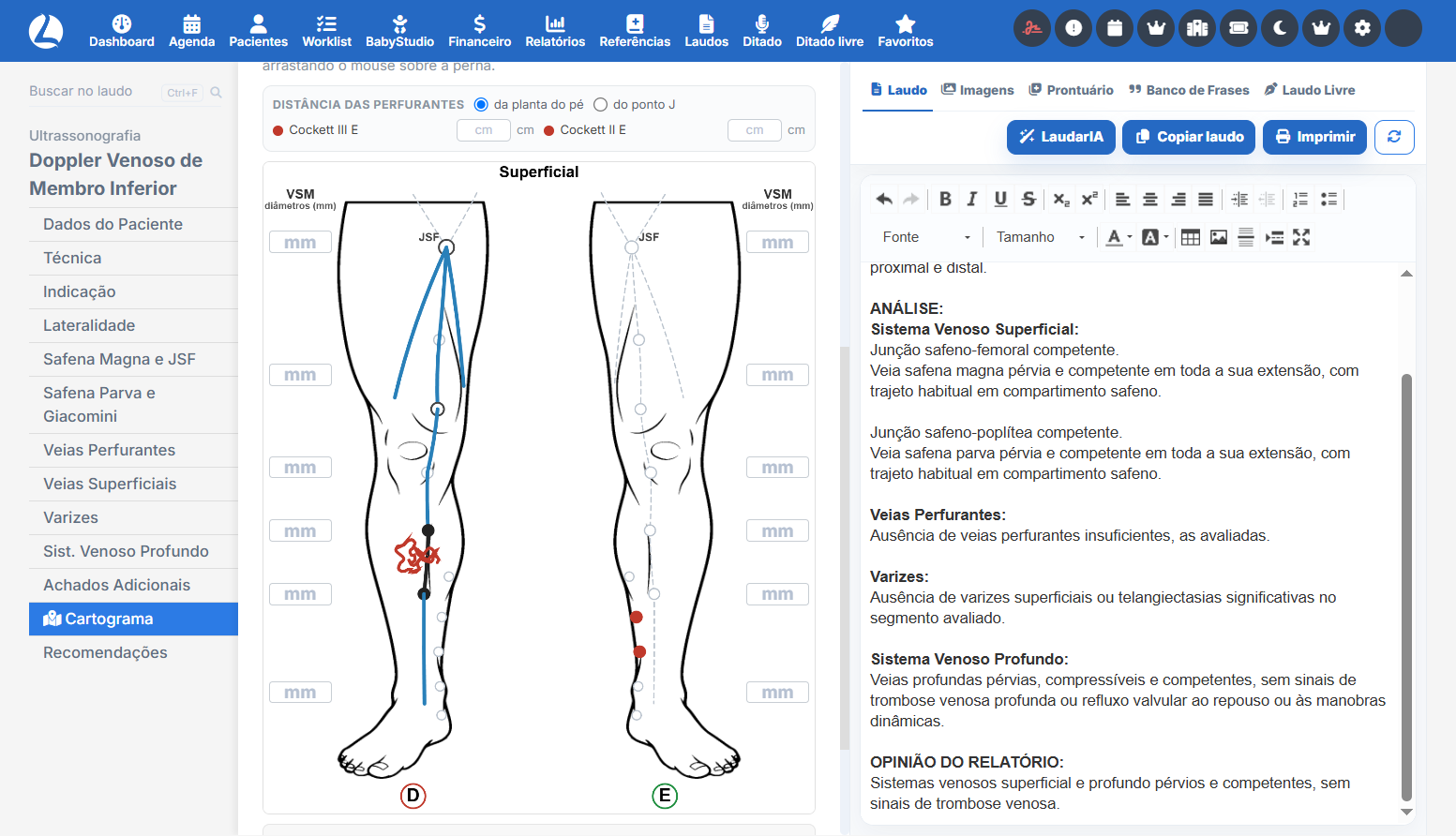This screenshot has height=836, width=1456.
Task: Open the exclamation alert icon
Action: pyautogui.click(x=1073, y=28)
